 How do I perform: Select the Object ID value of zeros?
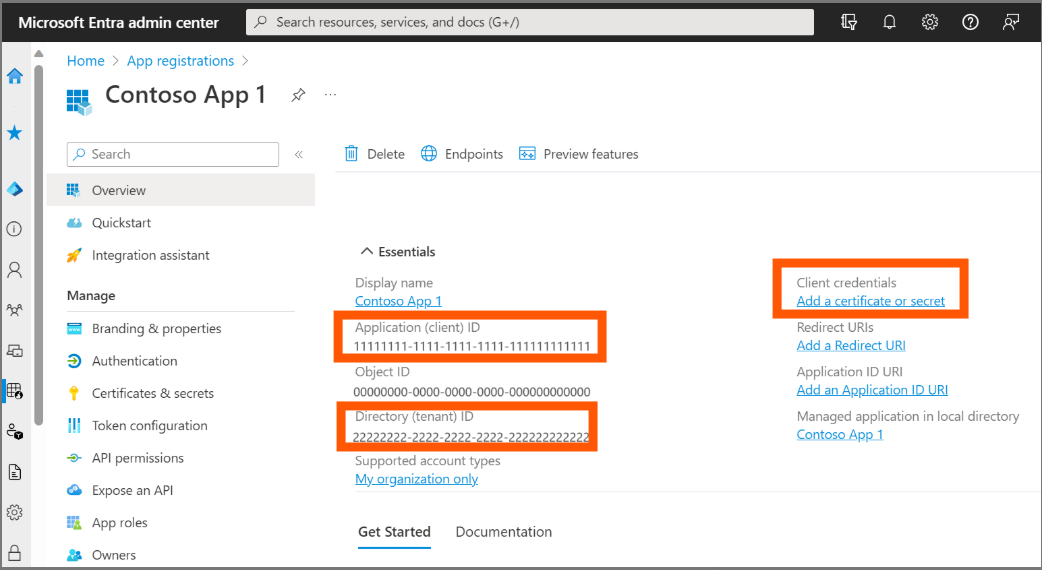472,392
